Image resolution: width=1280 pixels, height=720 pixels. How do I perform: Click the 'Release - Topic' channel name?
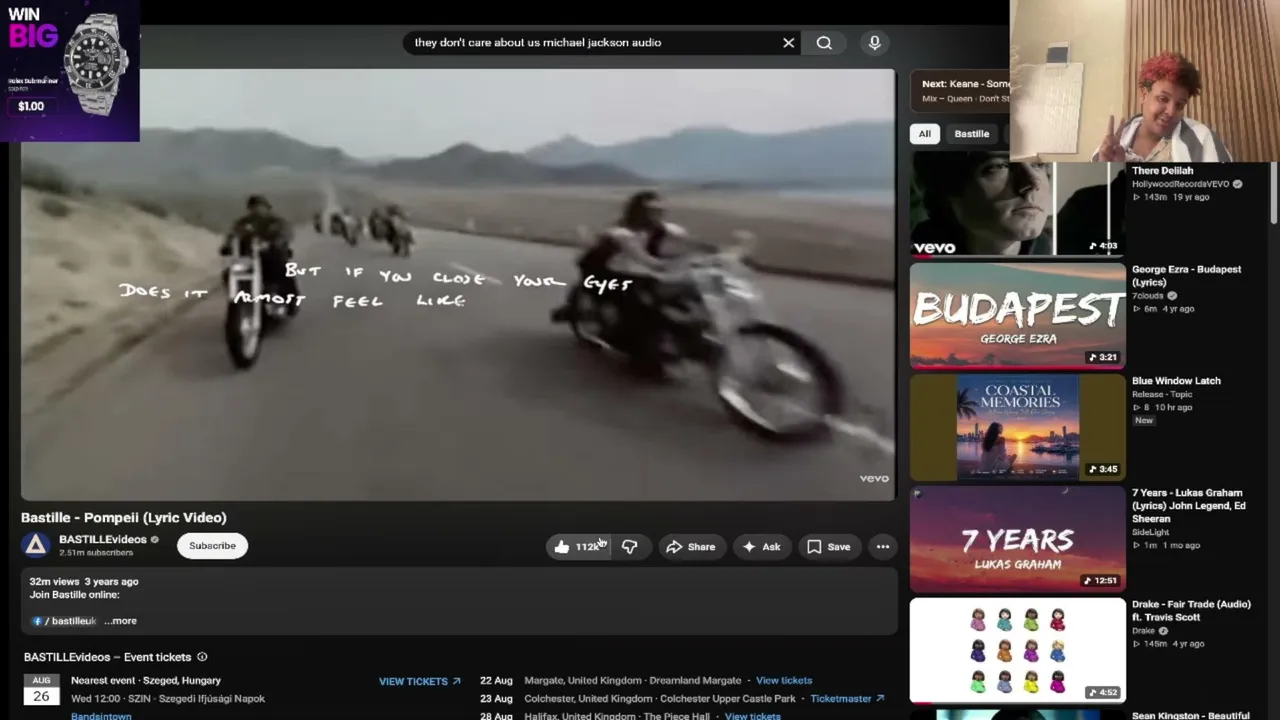[1162, 394]
